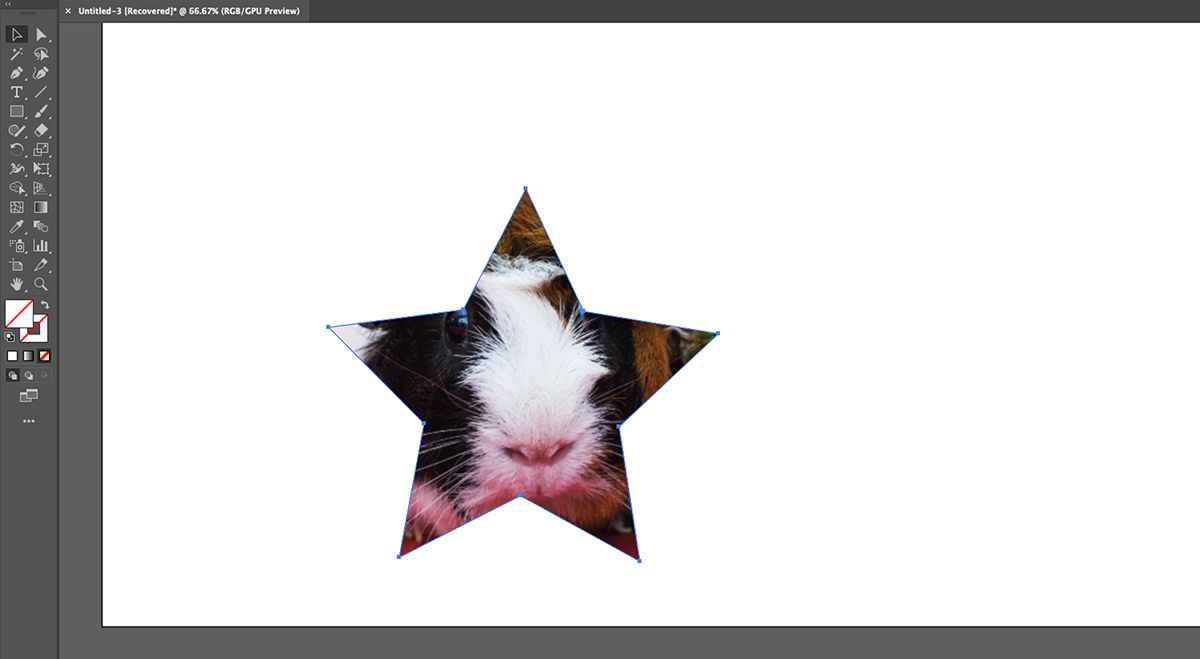Pick the Magic Wand tool

[x=16, y=53]
